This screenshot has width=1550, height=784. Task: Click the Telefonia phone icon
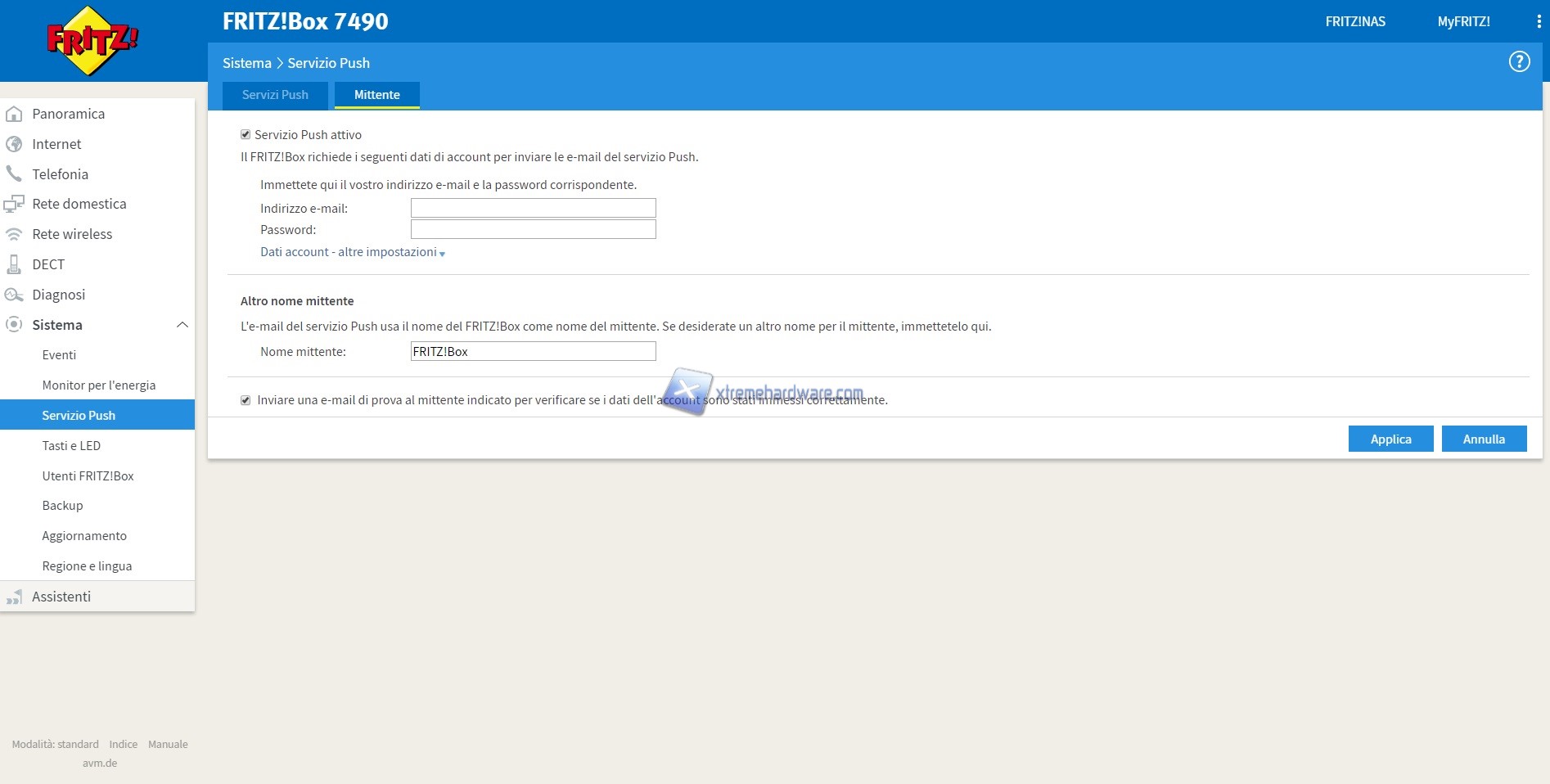coord(14,173)
